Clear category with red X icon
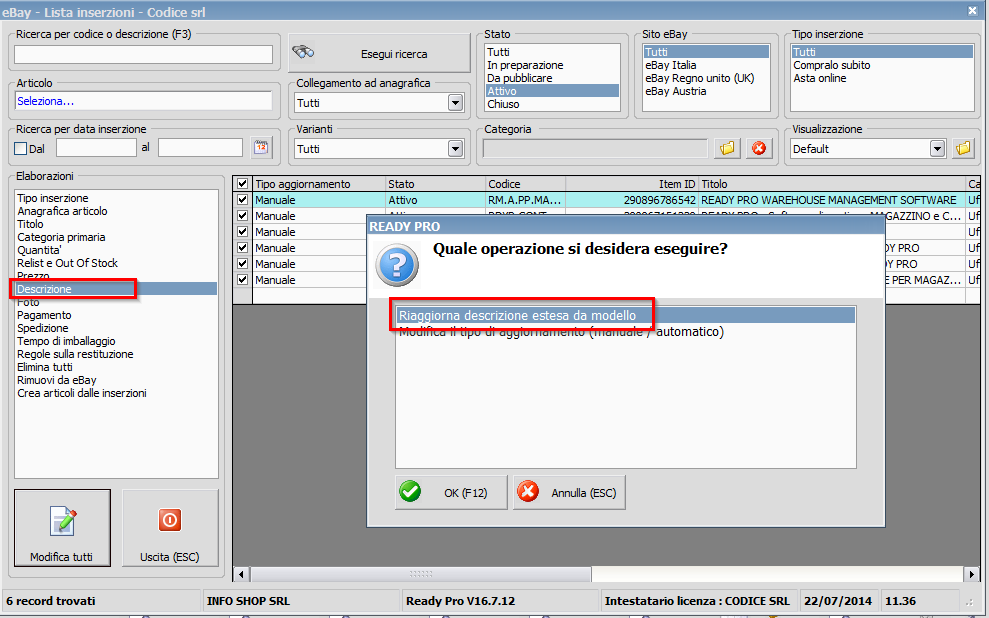989x618 pixels. [x=759, y=148]
